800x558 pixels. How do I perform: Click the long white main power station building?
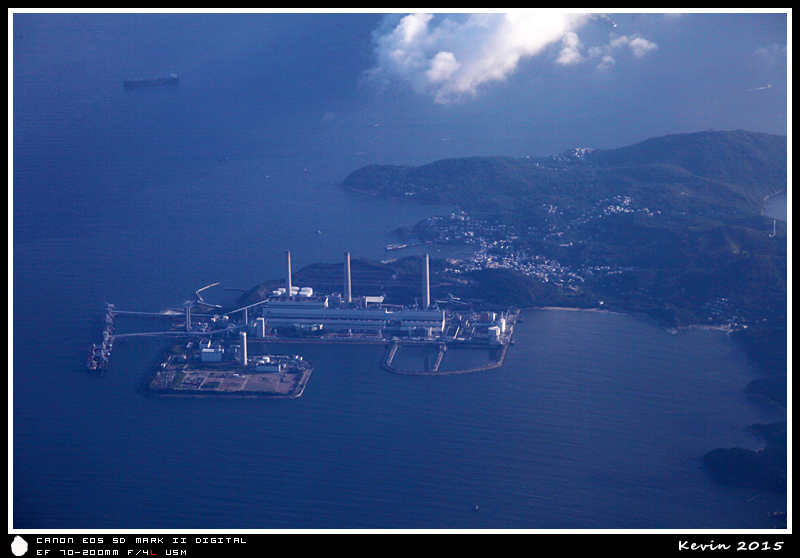[350, 316]
